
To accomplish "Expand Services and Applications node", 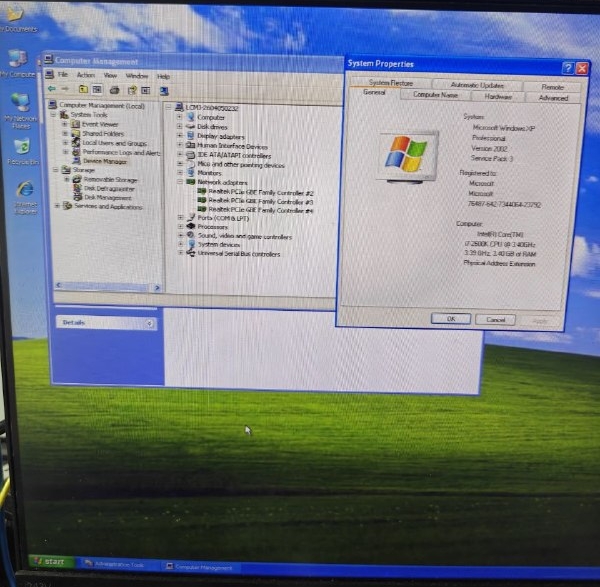I will coord(57,206).
